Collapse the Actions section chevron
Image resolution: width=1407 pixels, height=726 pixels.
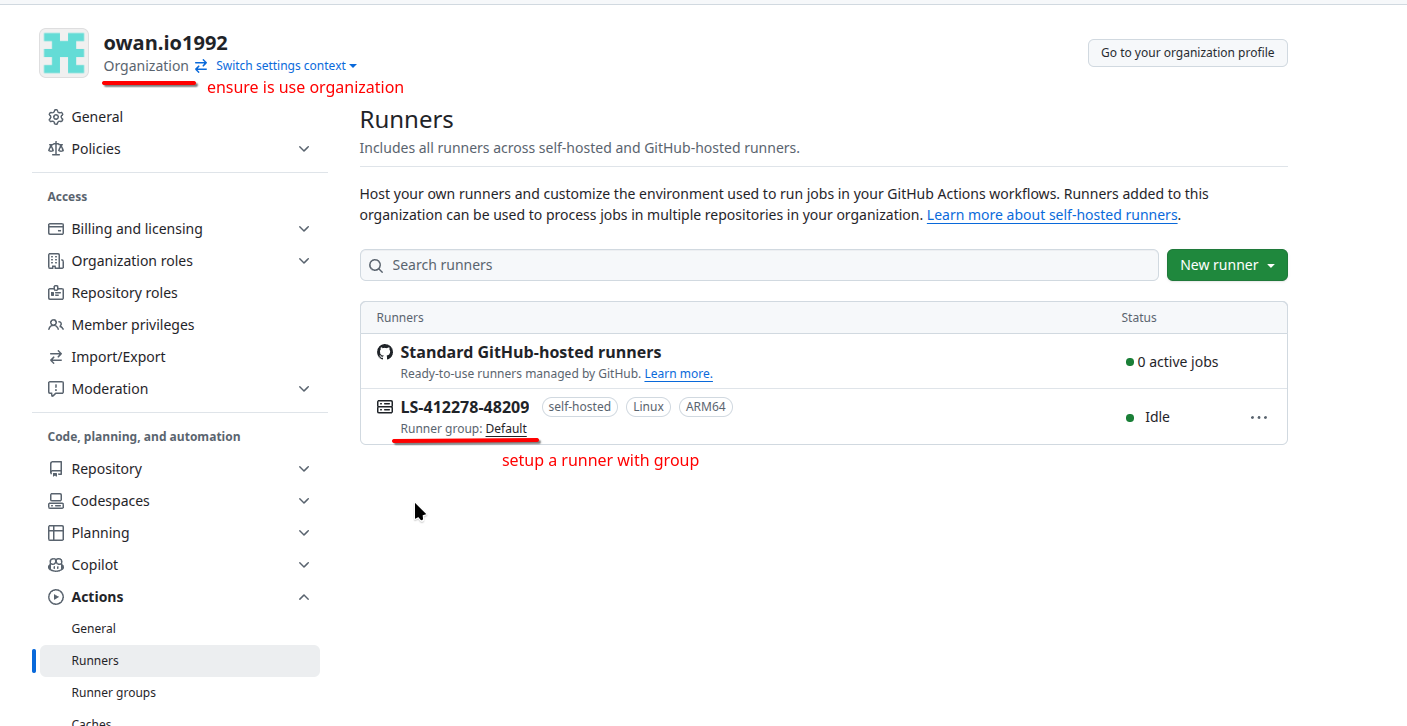pyautogui.click(x=304, y=597)
